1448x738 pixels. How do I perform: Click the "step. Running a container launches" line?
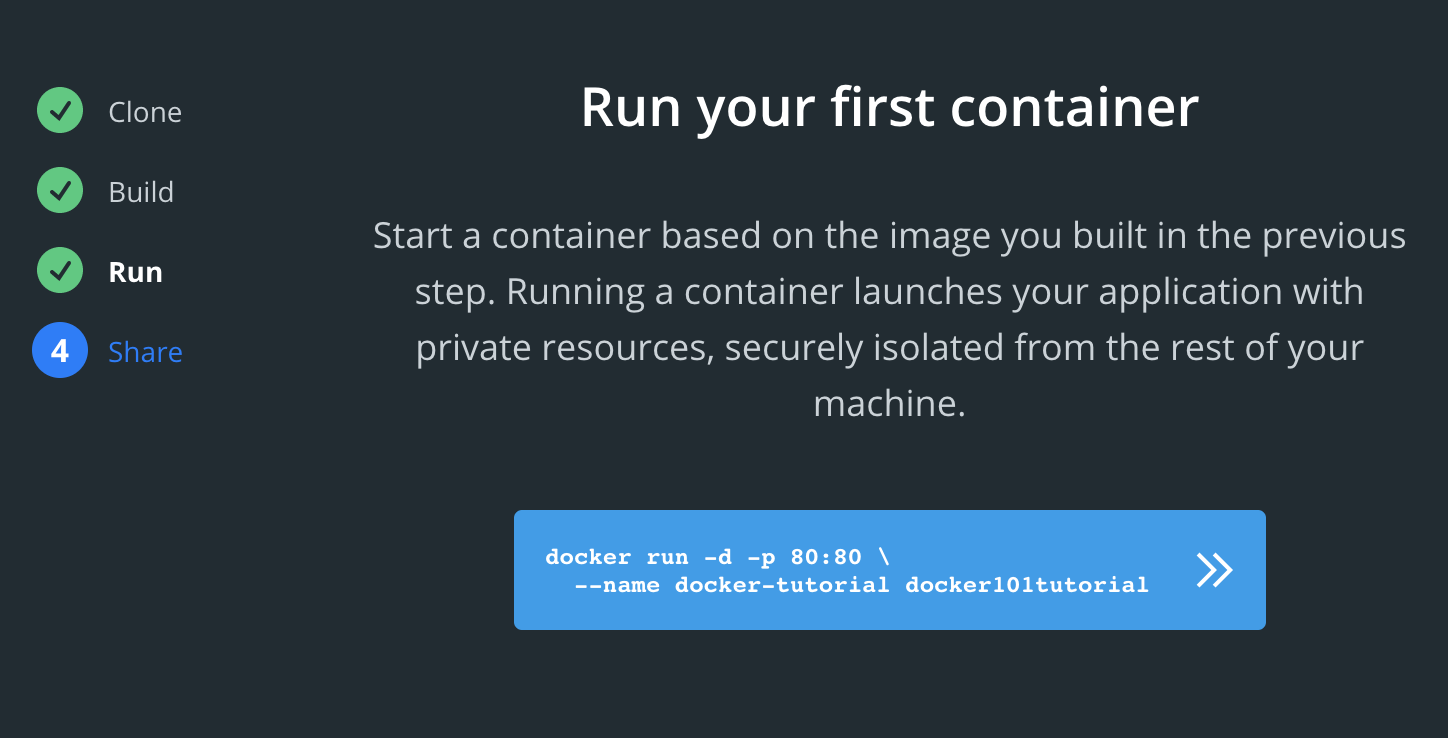889,292
